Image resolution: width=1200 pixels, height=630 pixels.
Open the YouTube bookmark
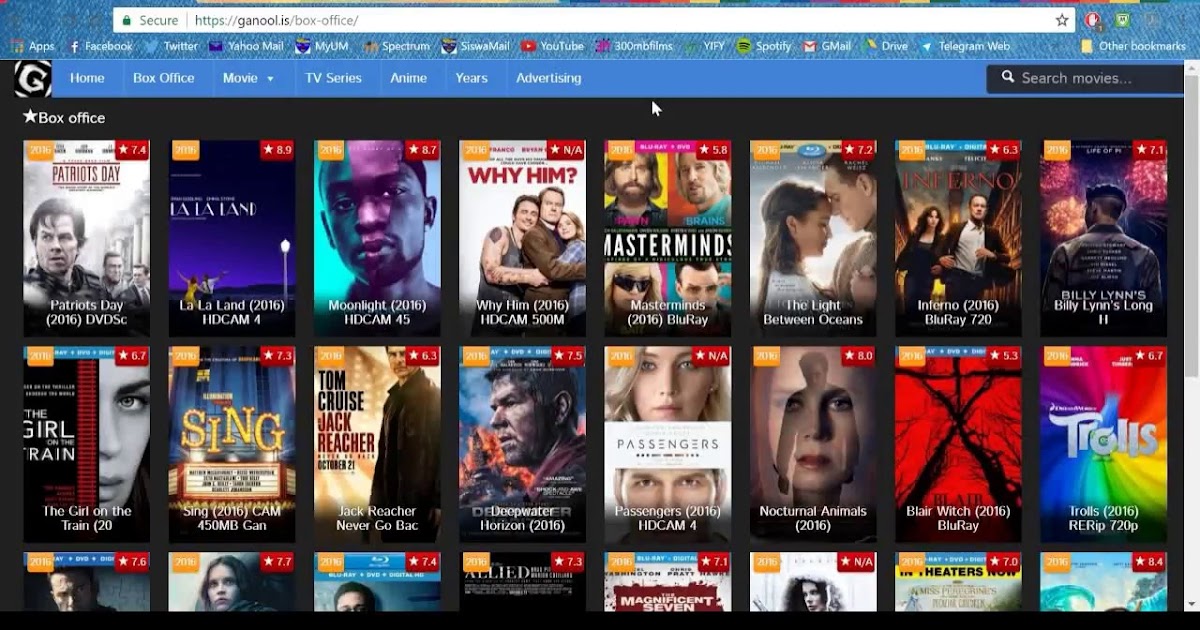[x=553, y=46]
